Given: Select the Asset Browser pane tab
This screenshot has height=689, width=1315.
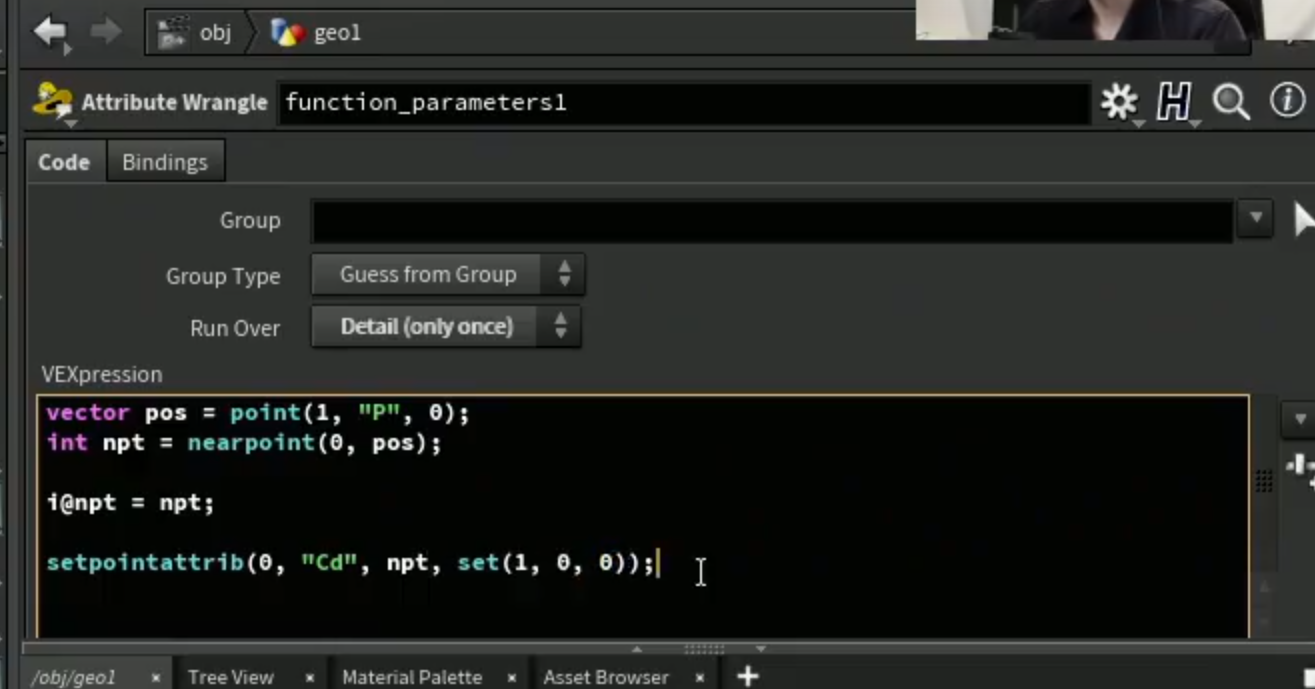Looking at the screenshot, I should pyautogui.click(x=606, y=677).
